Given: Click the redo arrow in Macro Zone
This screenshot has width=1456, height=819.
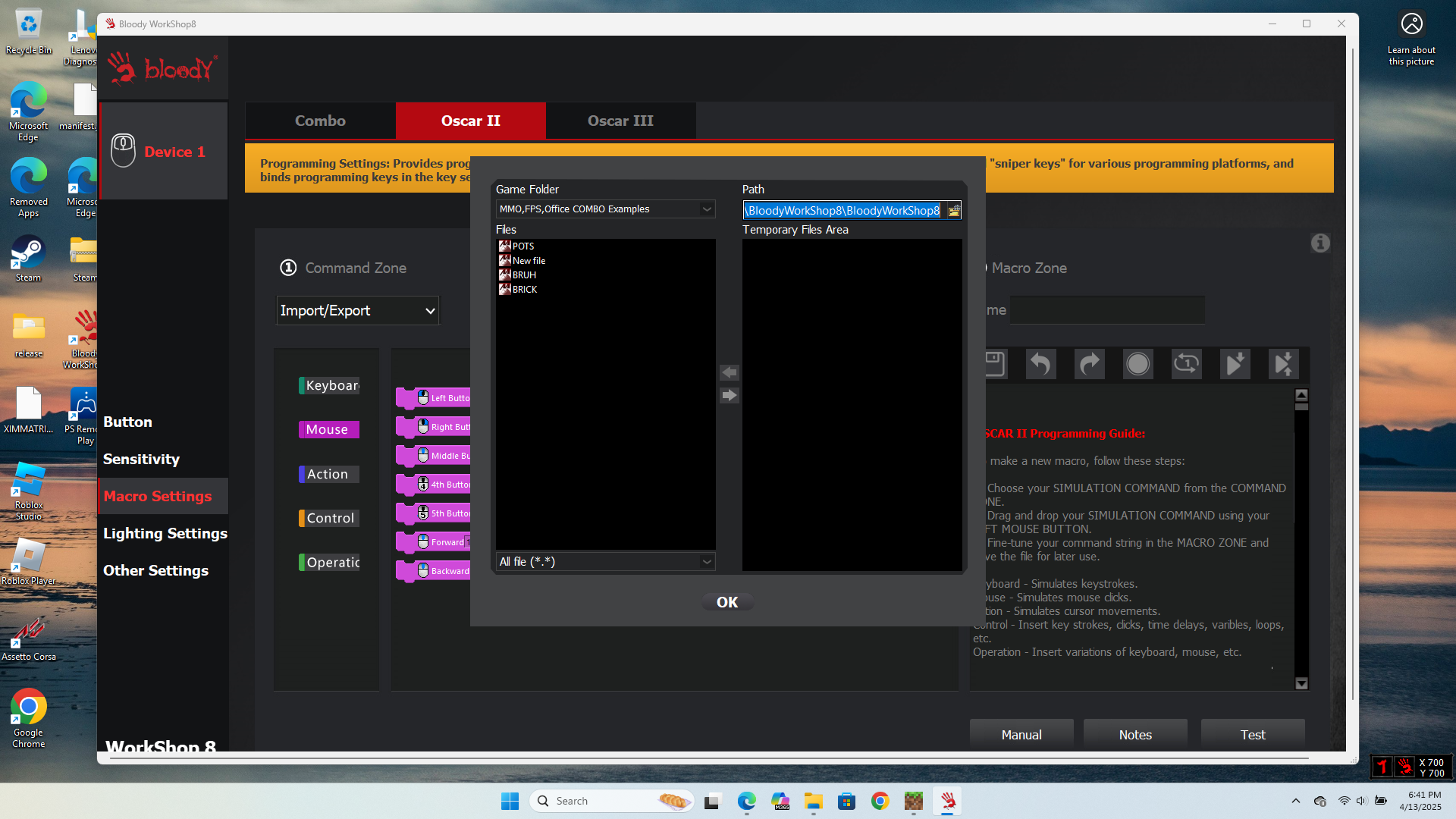Looking at the screenshot, I should coord(1089,365).
